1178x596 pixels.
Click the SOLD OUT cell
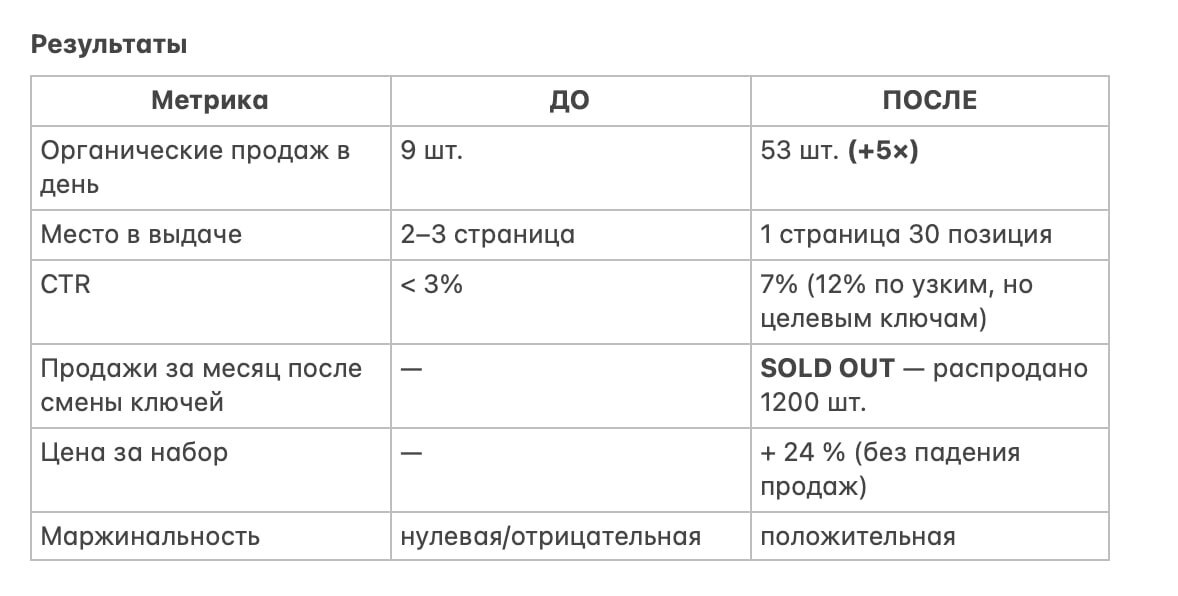pos(922,385)
